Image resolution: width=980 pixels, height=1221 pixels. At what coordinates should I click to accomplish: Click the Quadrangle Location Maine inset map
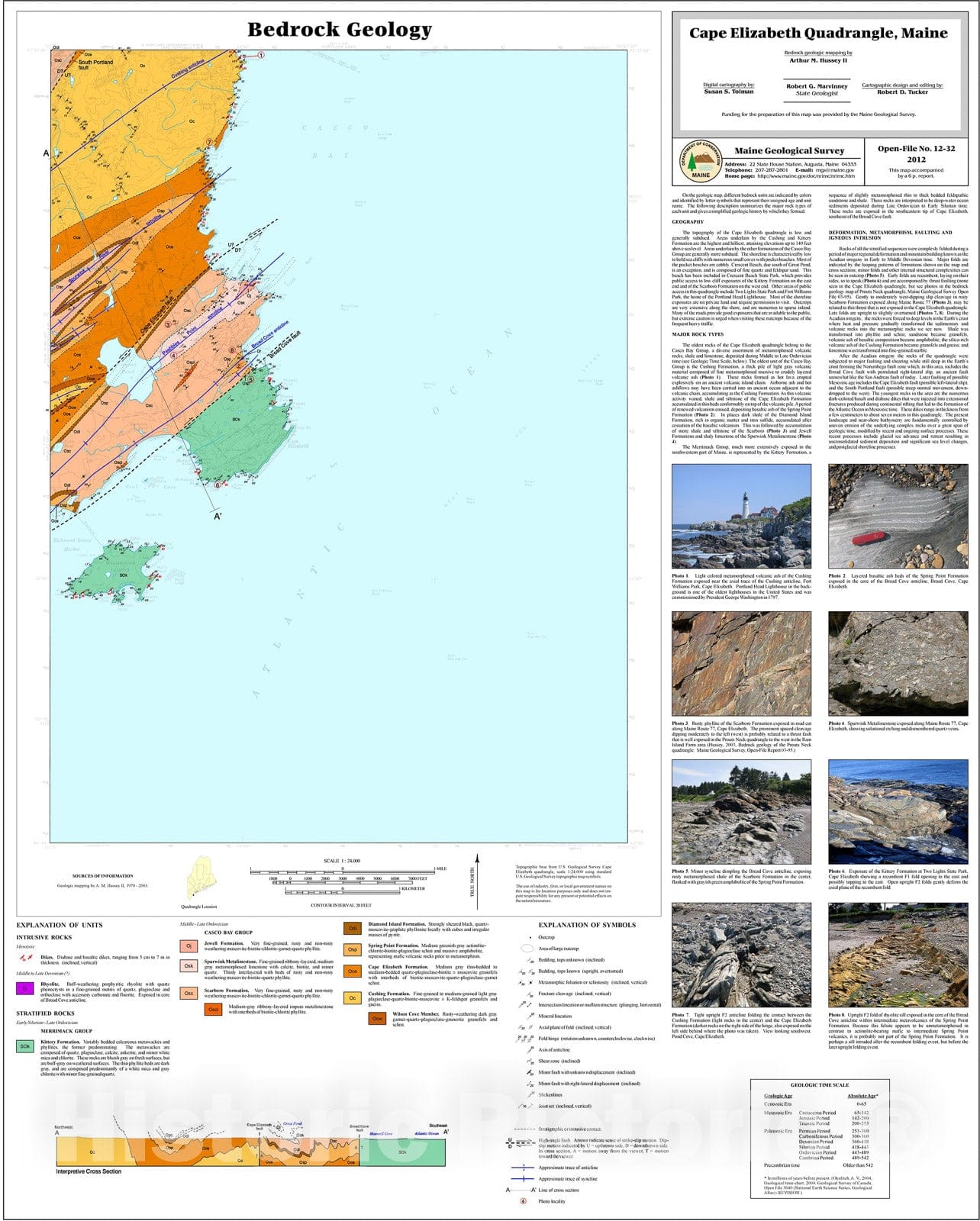pos(201,878)
